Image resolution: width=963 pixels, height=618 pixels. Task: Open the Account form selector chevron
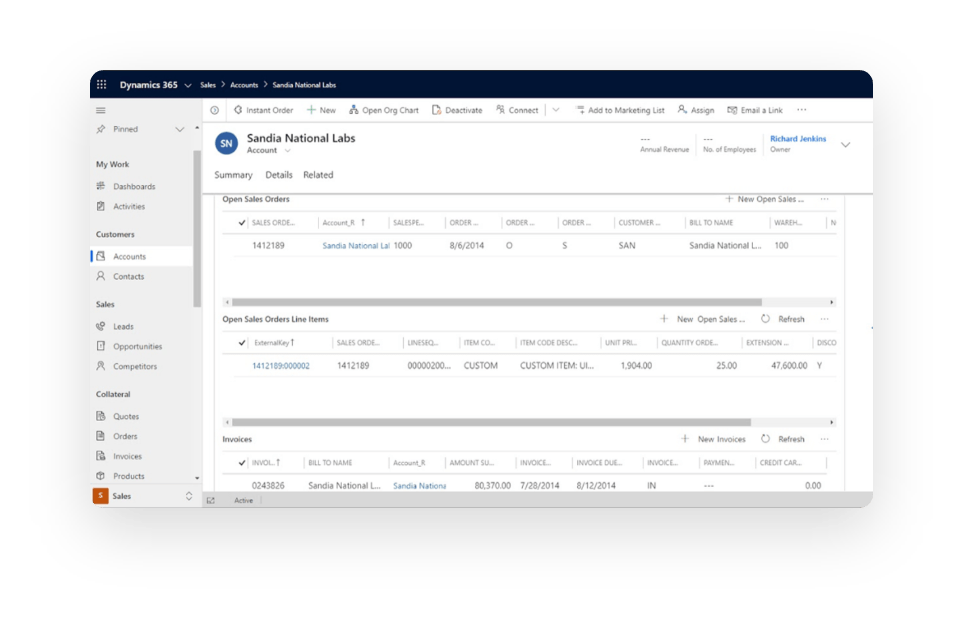coord(287,151)
